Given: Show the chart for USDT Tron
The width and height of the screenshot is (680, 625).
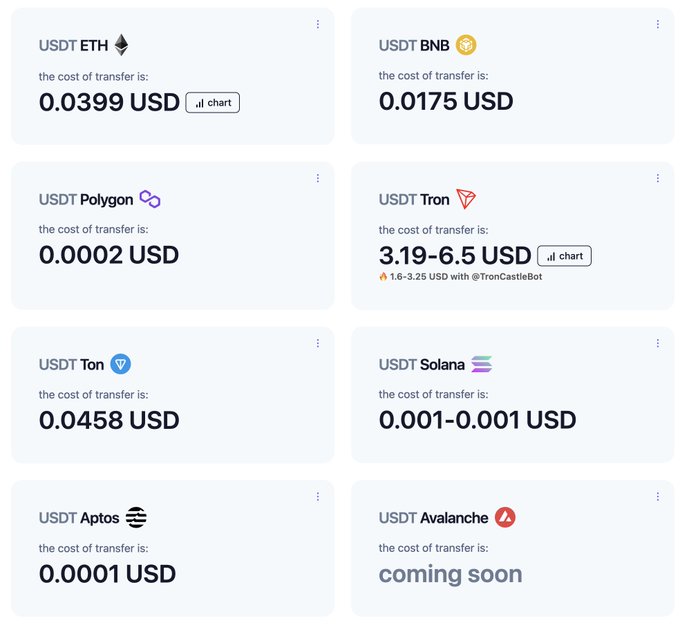Looking at the screenshot, I should point(564,256).
